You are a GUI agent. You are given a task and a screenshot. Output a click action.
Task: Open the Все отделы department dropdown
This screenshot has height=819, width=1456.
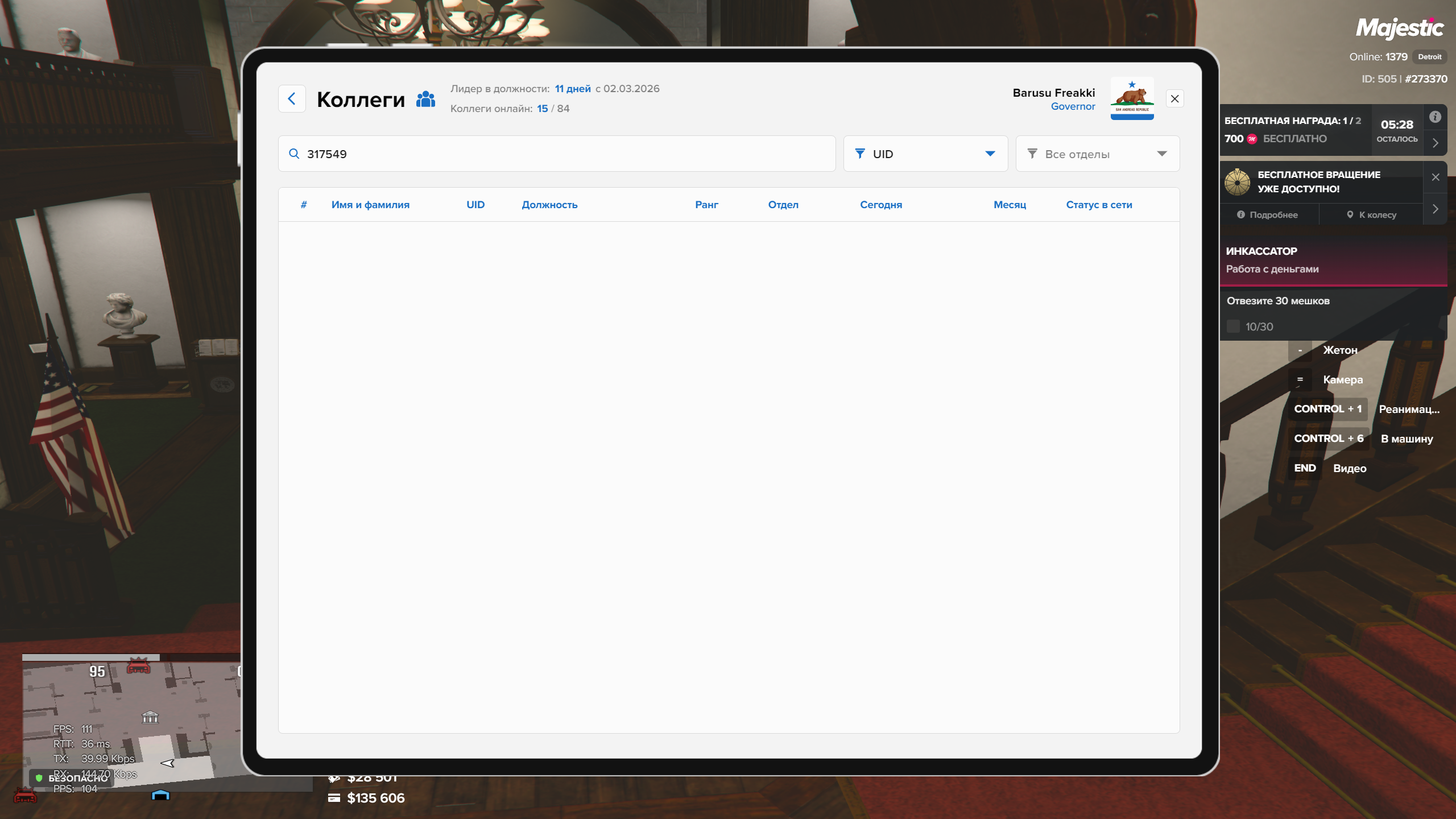pos(1097,154)
